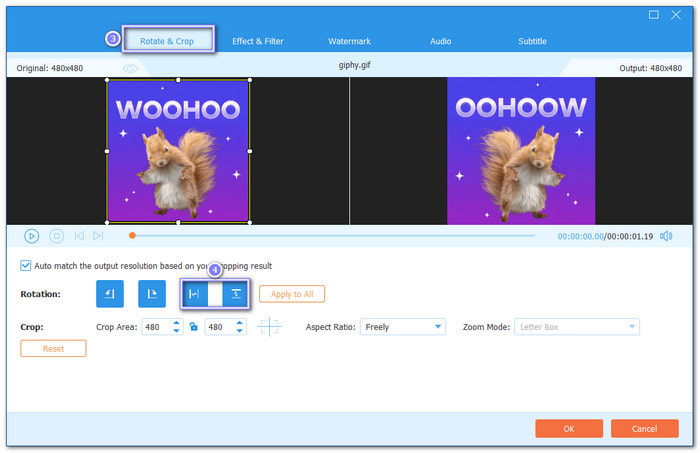
Task: Click the center crop crosshair icon
Action: [269, 327]
